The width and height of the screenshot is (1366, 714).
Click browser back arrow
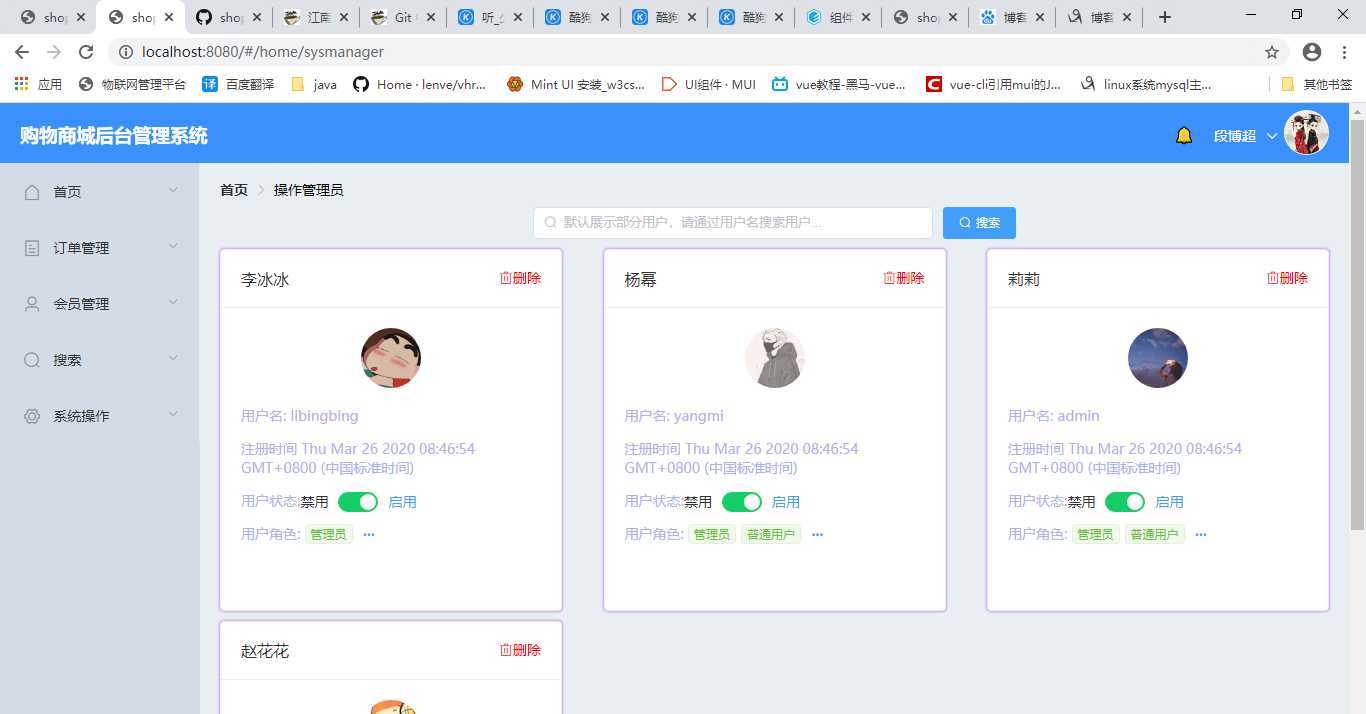(x=22, y=52)
